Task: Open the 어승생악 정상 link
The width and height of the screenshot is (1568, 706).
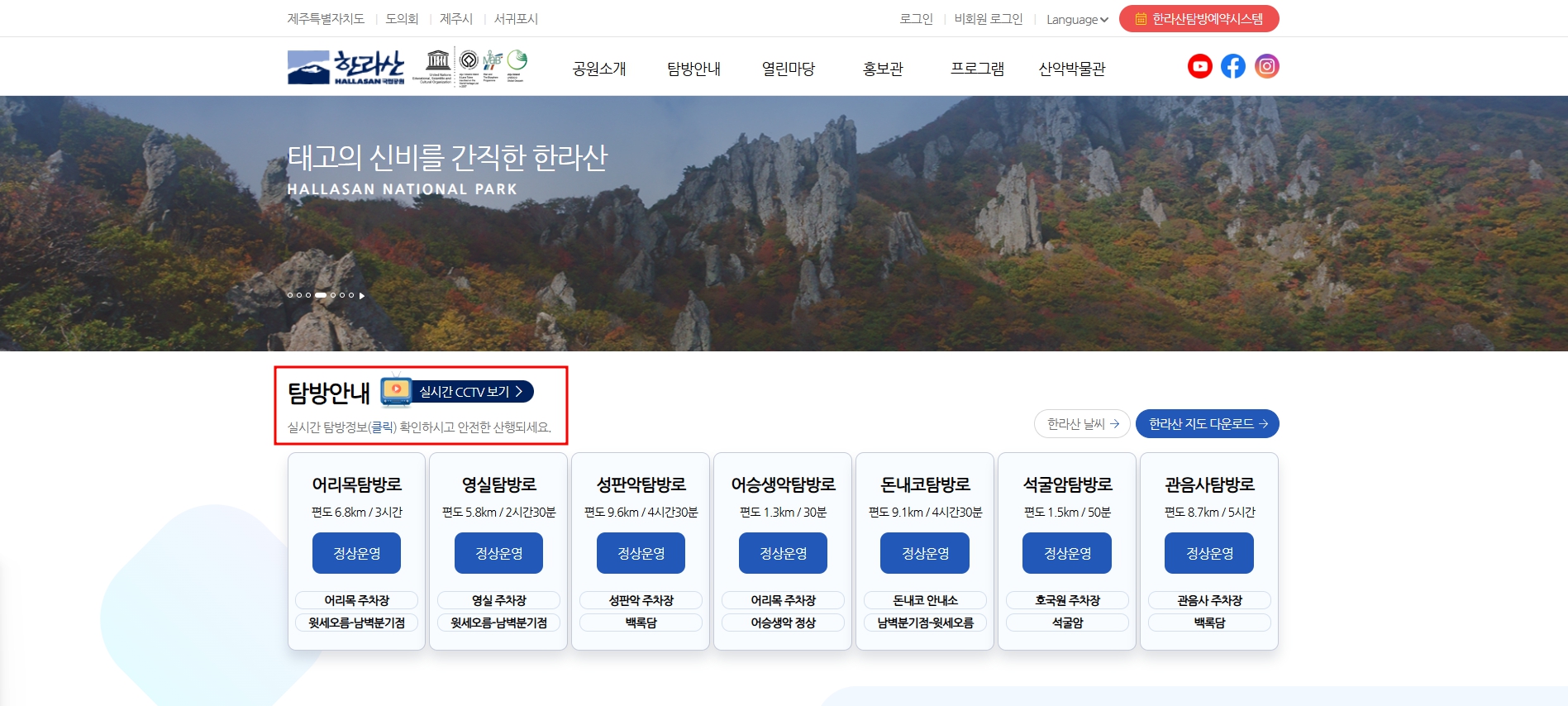Action: click(783, 623)
